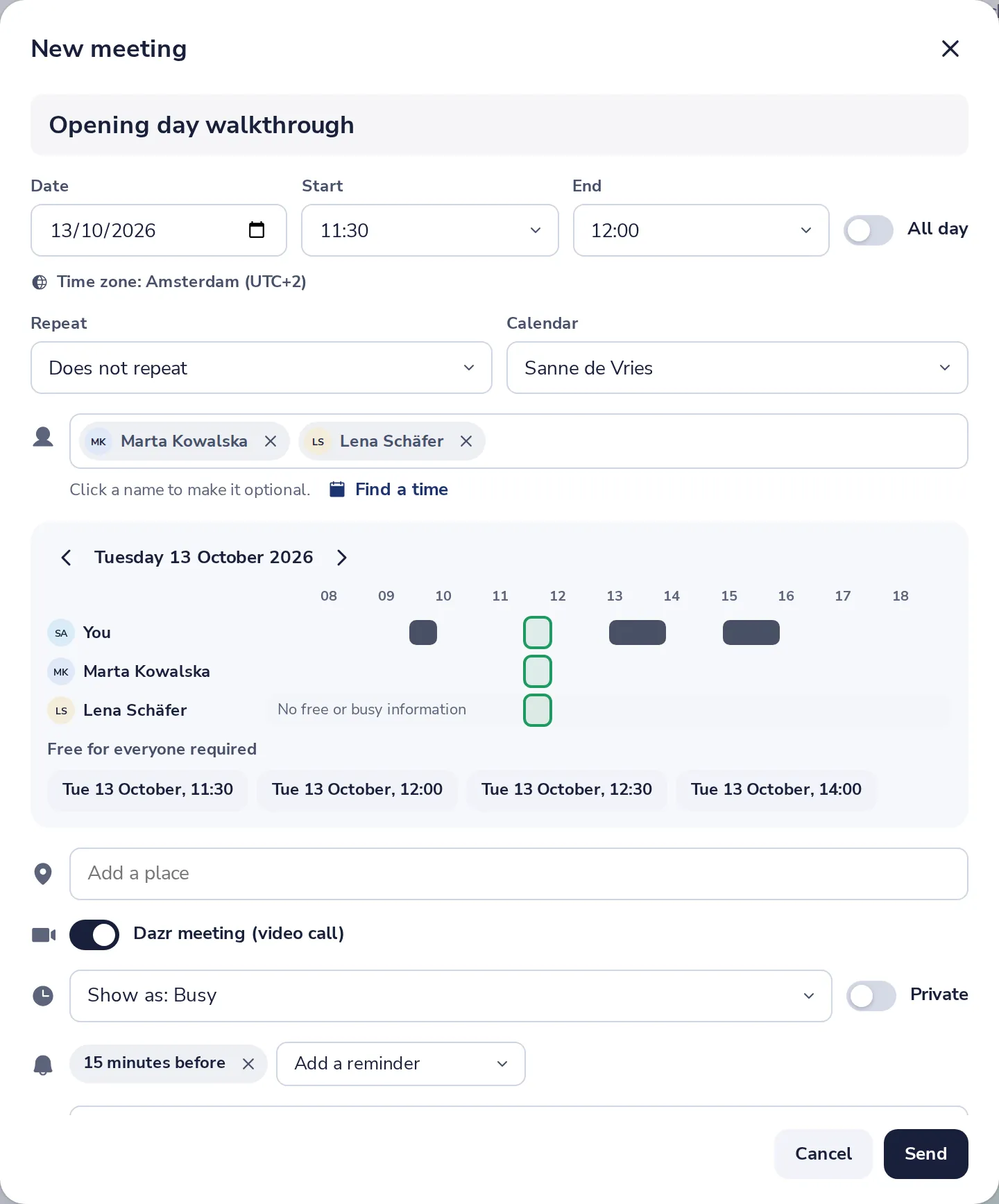The width and height of the screenshot is (999, 1204).
Task: Delete the 15 minutes before reminder
Action: tap(248, 1064)
